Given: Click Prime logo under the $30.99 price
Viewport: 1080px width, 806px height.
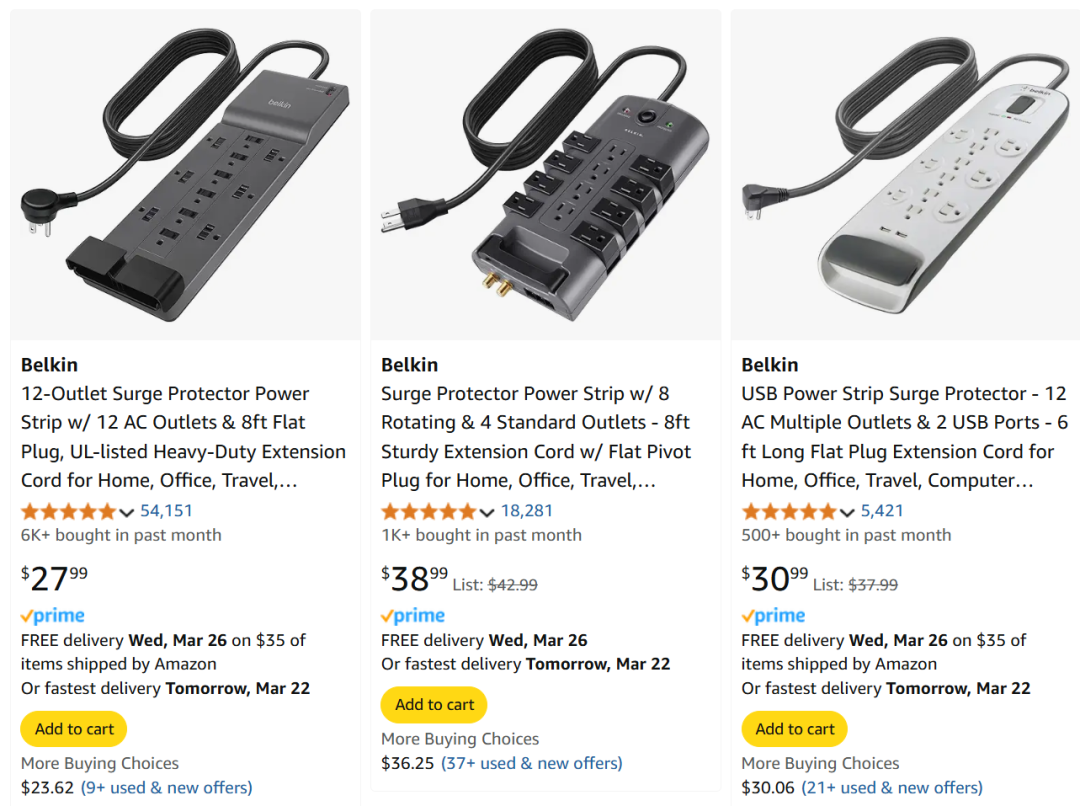Looking at the screenshot, I should click(x=773, y=616).
